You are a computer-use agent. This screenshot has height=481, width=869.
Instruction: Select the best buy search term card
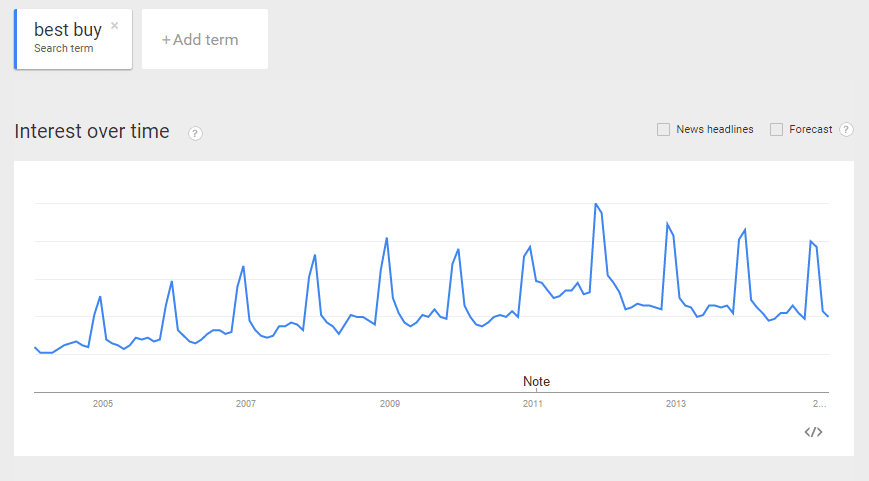tap(73, 39)
